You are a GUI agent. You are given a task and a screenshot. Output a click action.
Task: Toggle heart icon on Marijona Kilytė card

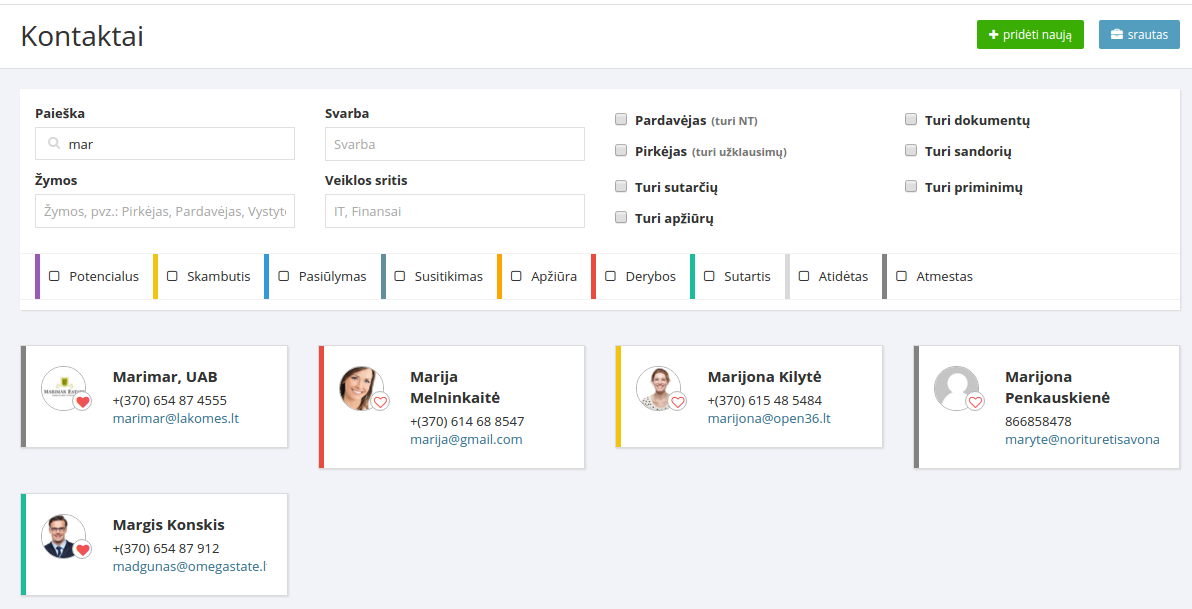click(x=678, y=402)
